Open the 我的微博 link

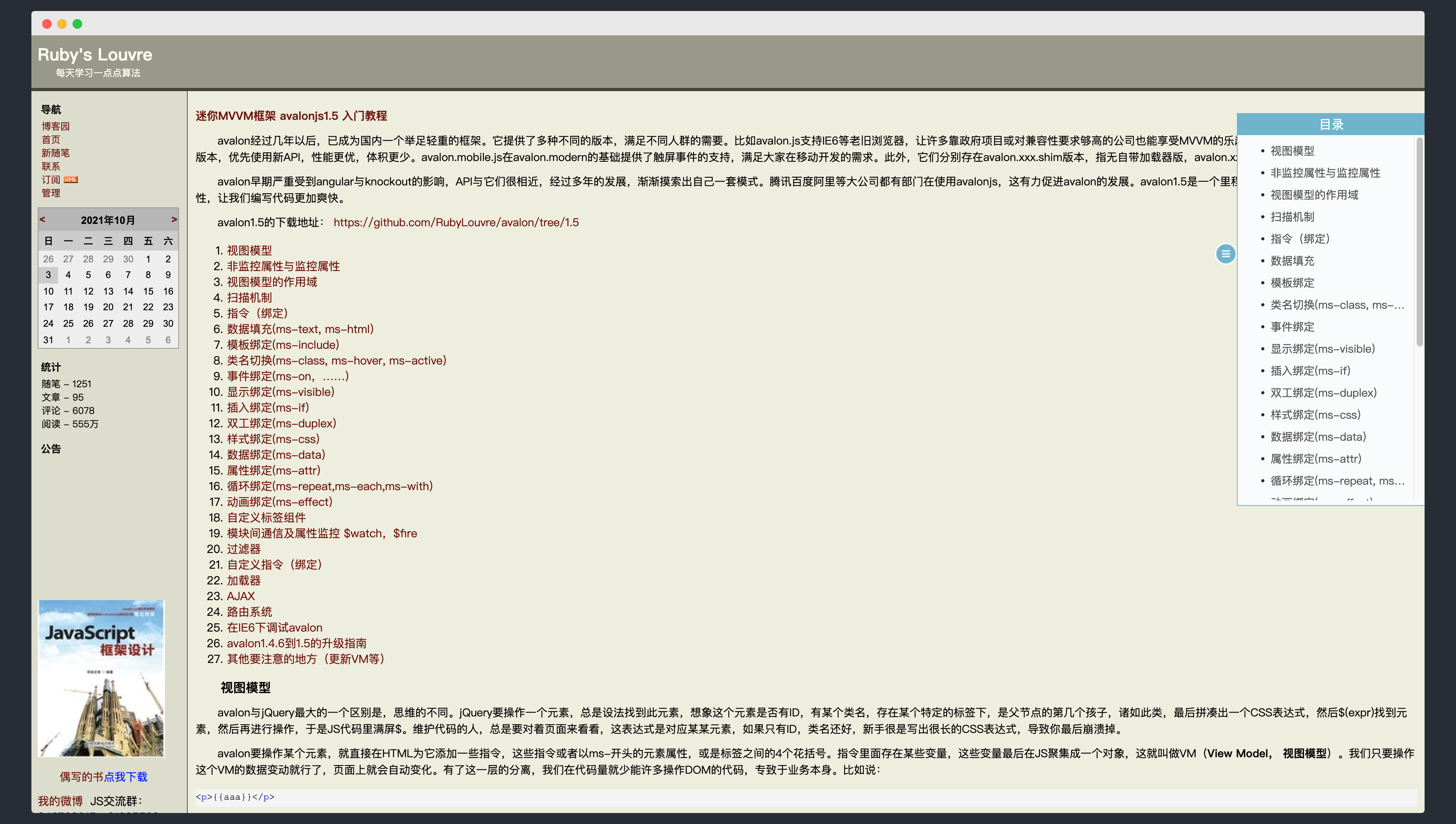pyautogui.click(x=60, y=801)
